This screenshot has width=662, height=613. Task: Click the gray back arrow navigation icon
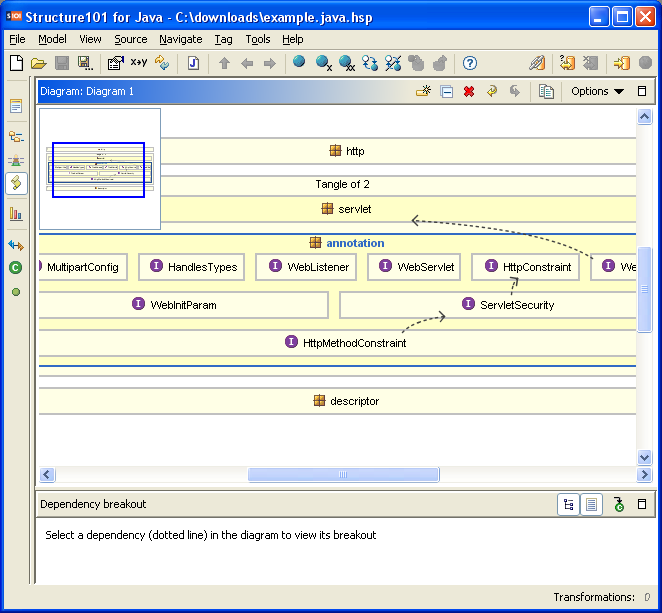point(247,64)
